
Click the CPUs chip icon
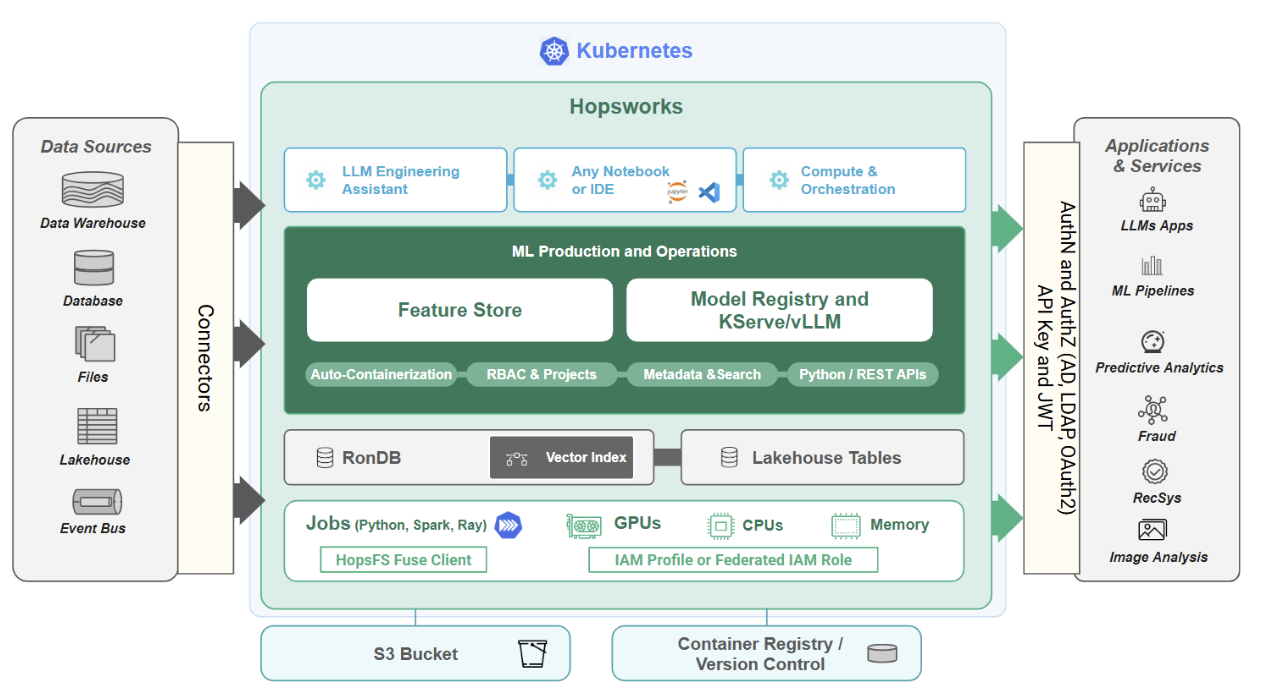click(721, 525)
